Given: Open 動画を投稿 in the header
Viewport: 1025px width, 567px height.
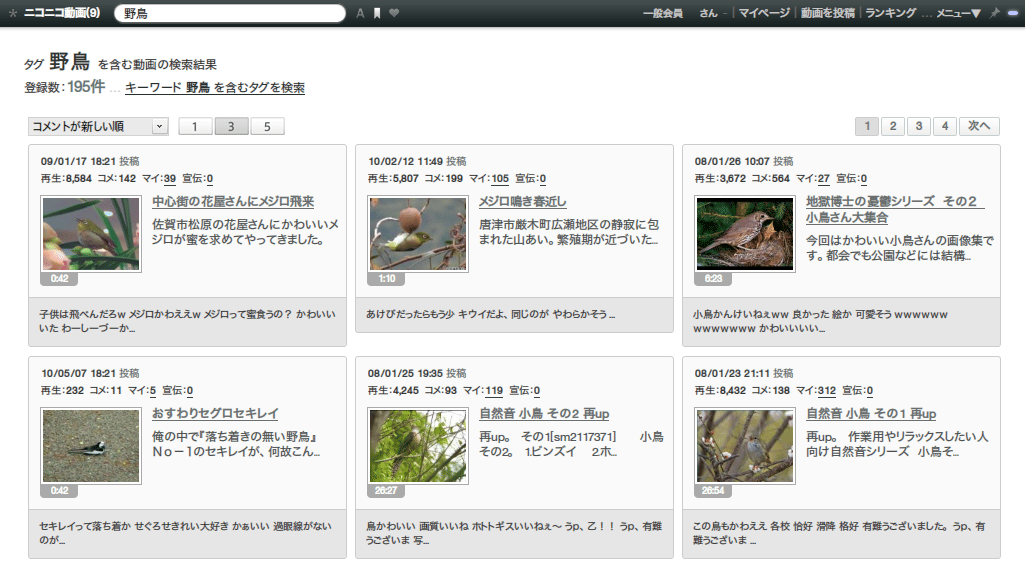Looking at the screenshot, I should (828, 13).
